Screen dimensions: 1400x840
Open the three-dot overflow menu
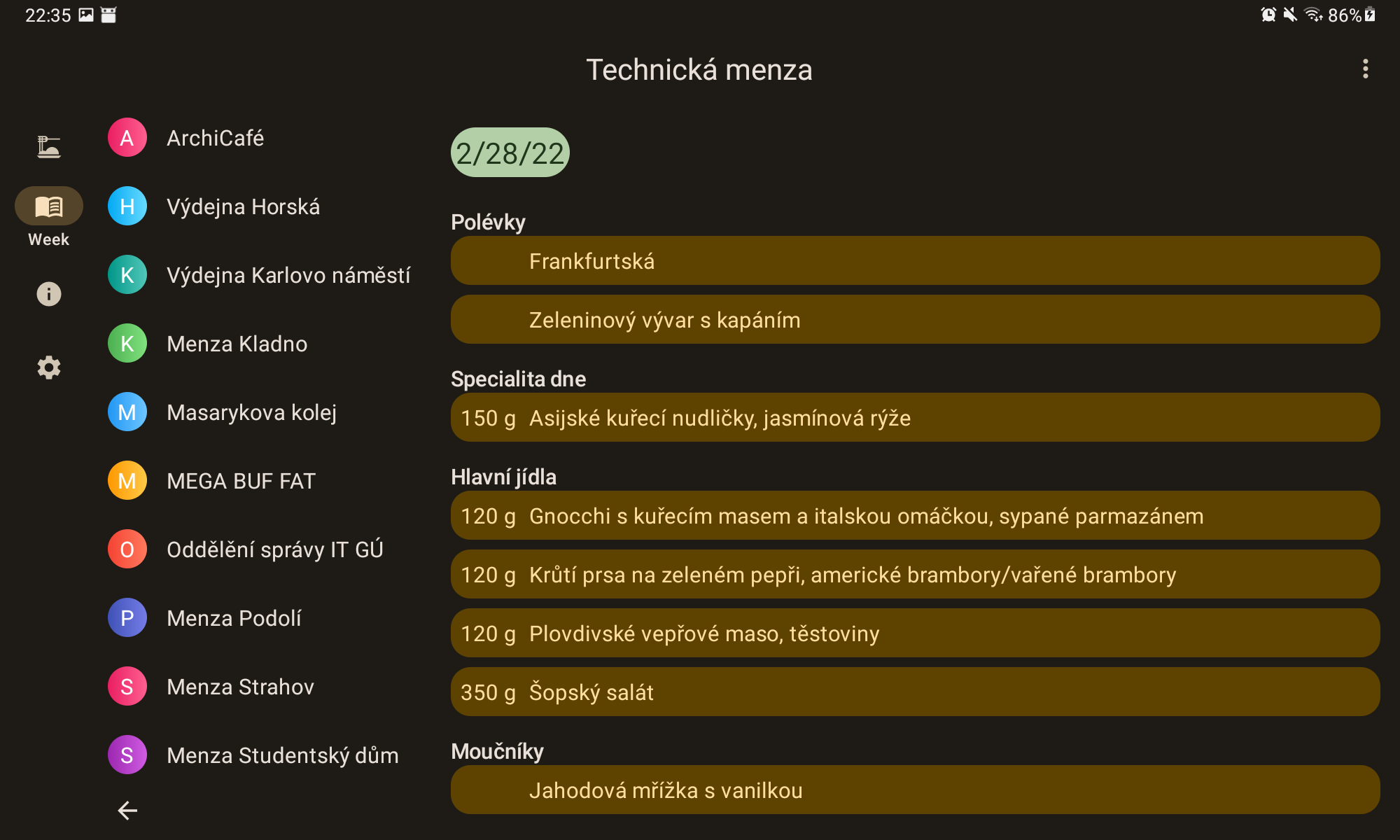[1365, 69]
